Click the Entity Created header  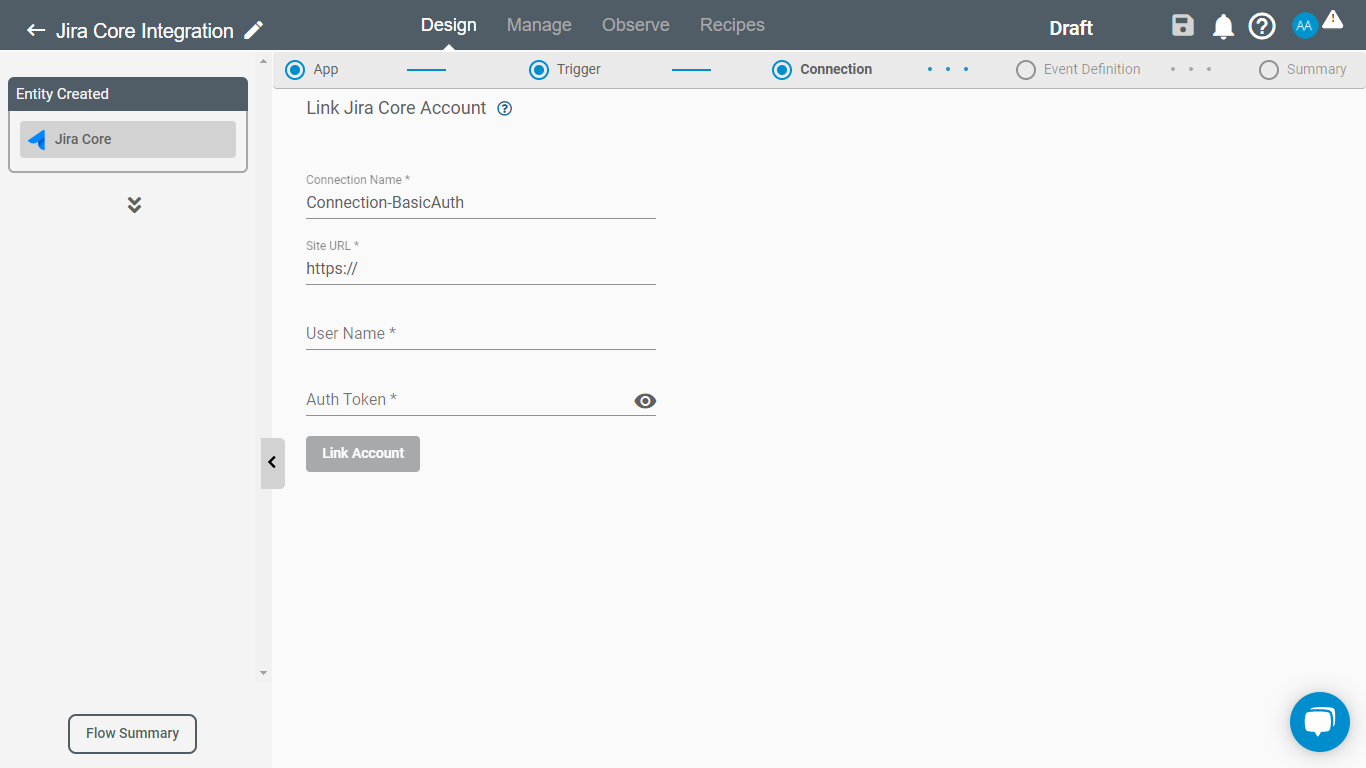point(128,94)
